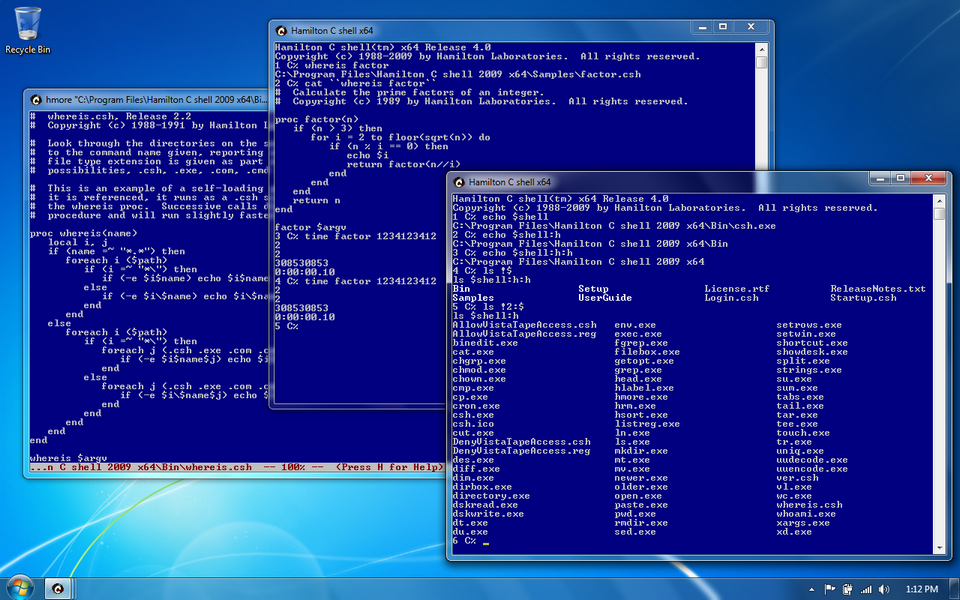The image size is (960, 600).
Task: Minimize the front Hamilton C shell window
Action: click(x=880, y=178)
